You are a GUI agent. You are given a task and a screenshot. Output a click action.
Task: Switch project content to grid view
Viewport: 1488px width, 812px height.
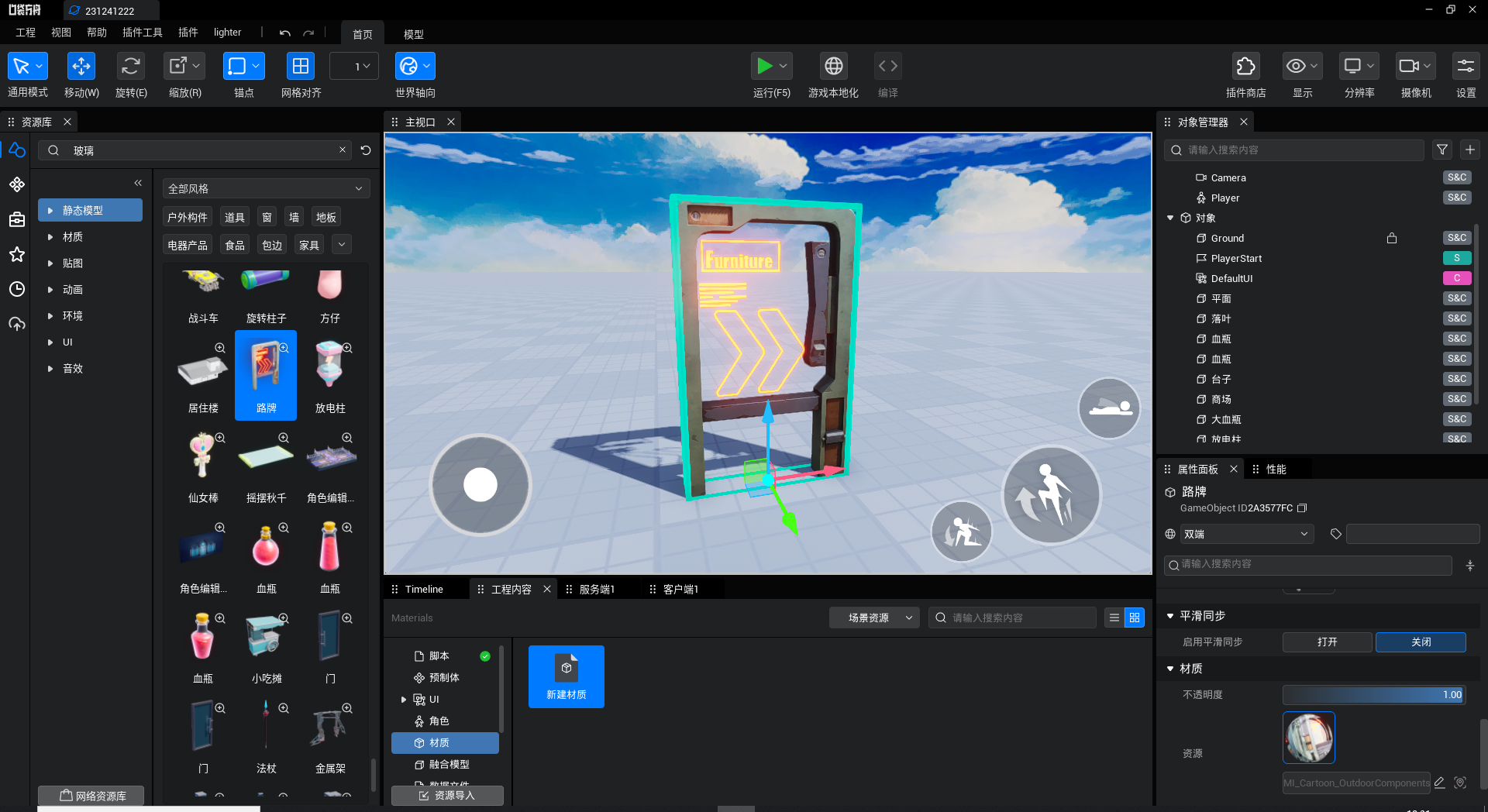point(1135,618)
